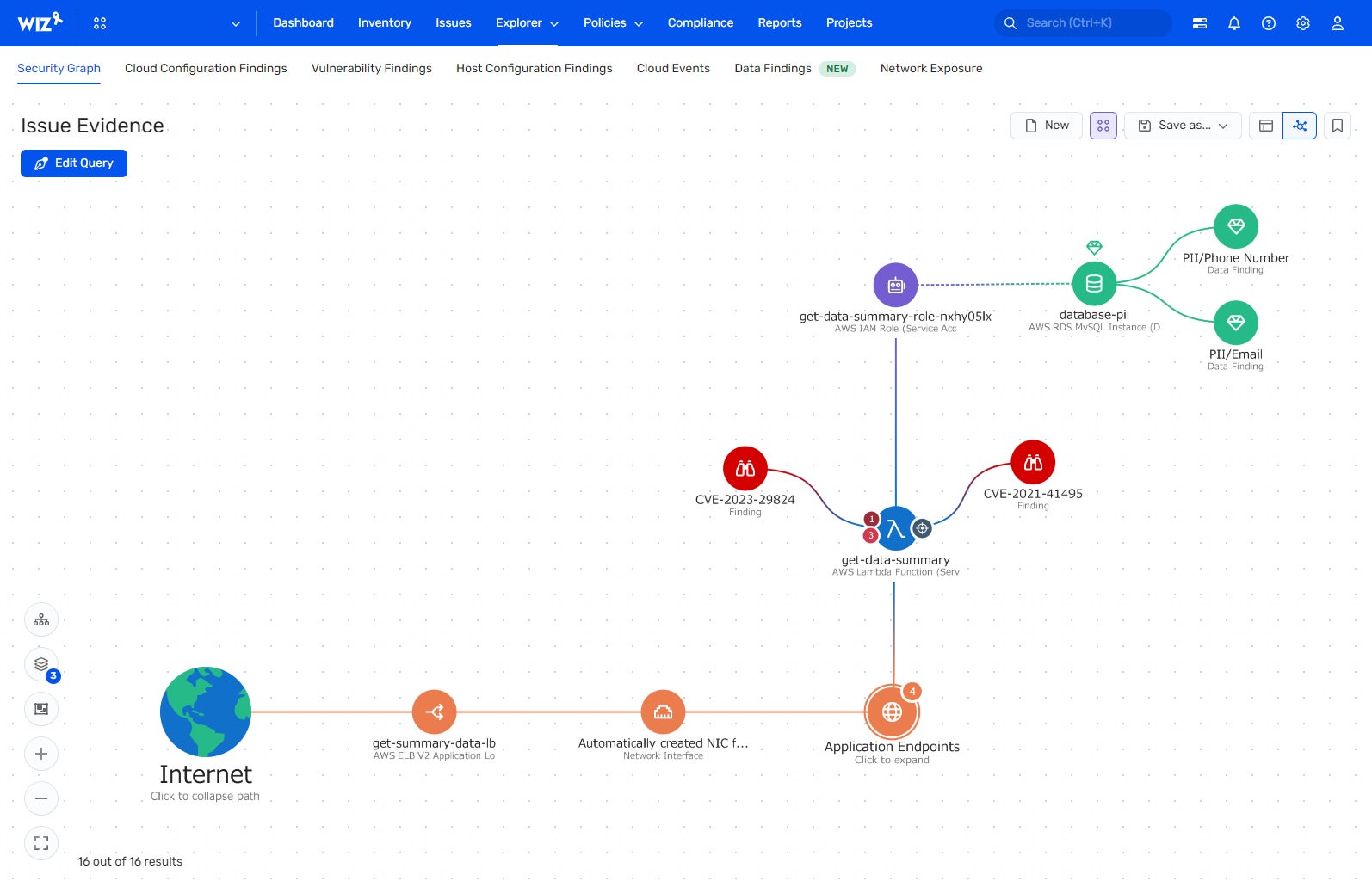The width and height of the screenshot is (1372, 881).
Task: Click the fit-to-screen icon
Action: pyautogui.click(x=41, y=843)
